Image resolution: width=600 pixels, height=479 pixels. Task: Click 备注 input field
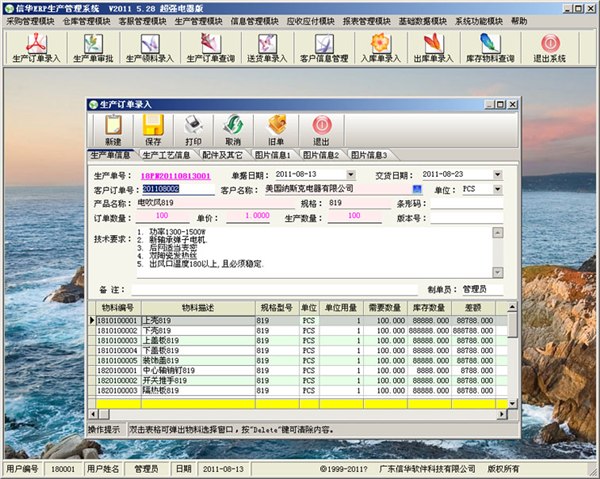[274, 290]
